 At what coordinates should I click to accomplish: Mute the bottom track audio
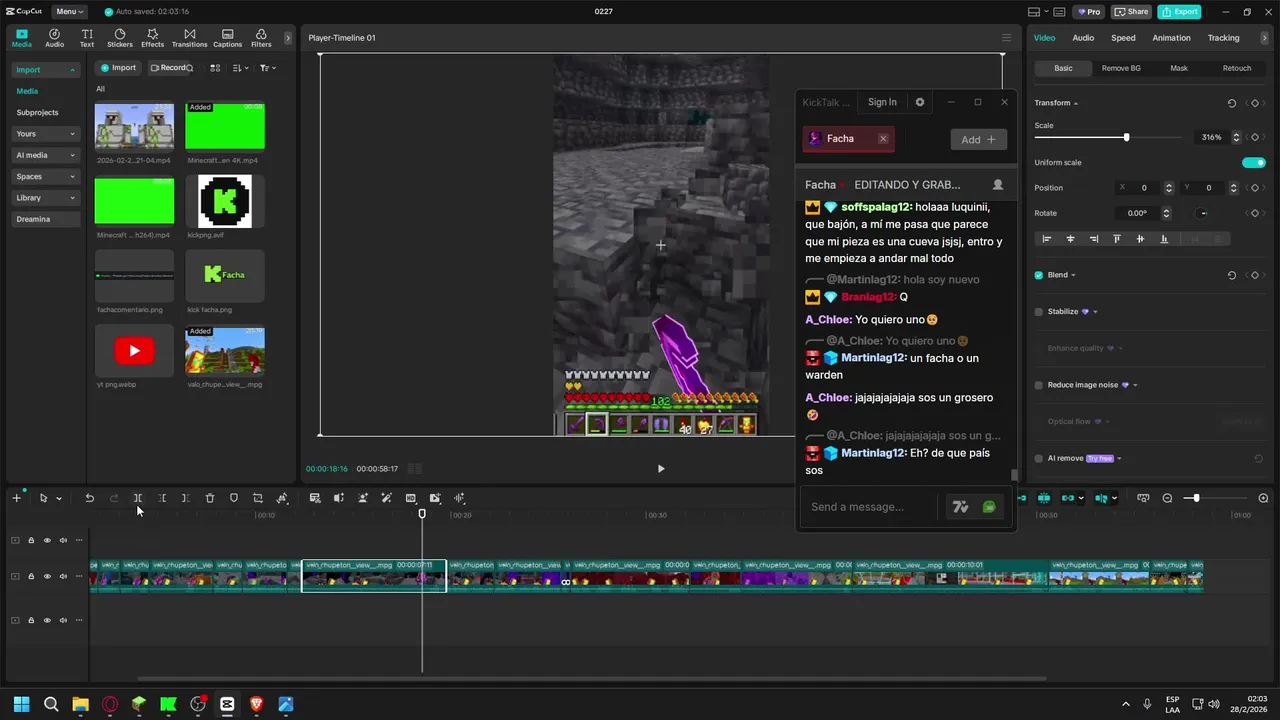point(63,620)
